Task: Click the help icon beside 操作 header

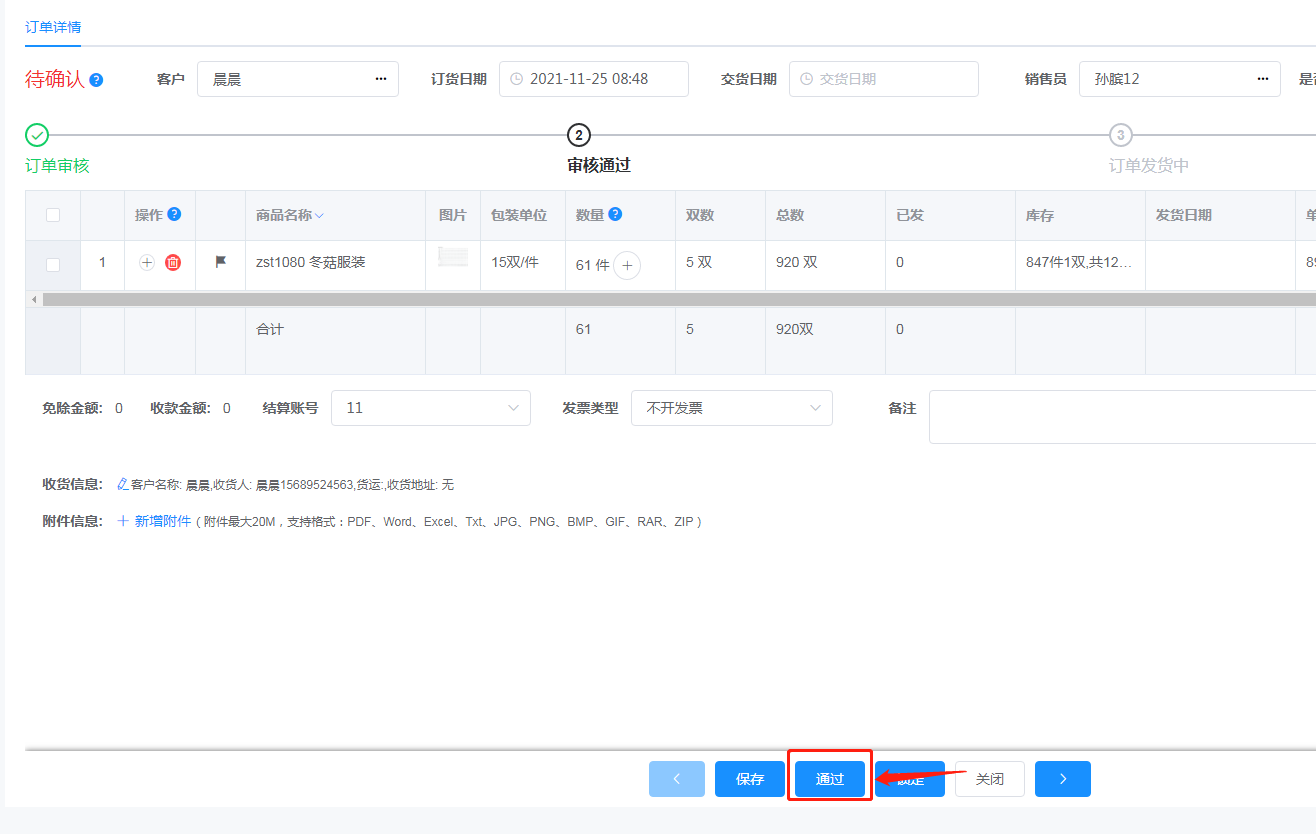Action: [174, 214]
